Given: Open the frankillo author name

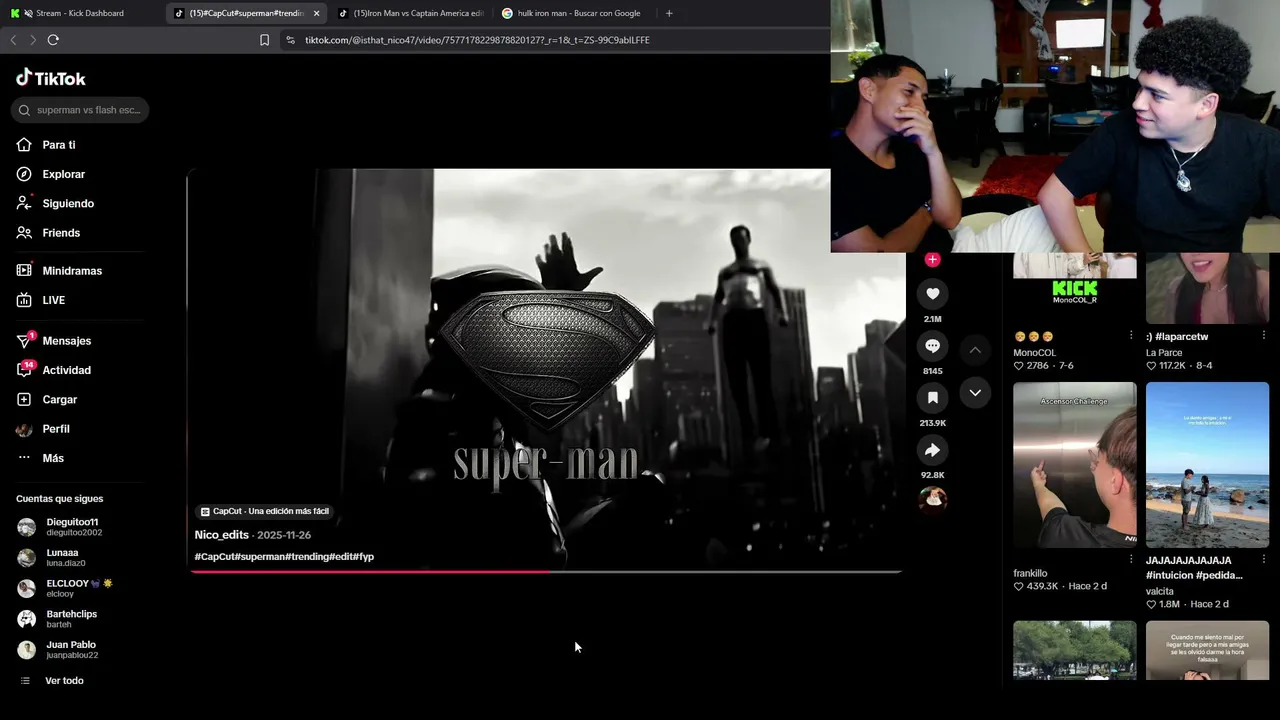Looking at the screenshot, I should 1030,574.
